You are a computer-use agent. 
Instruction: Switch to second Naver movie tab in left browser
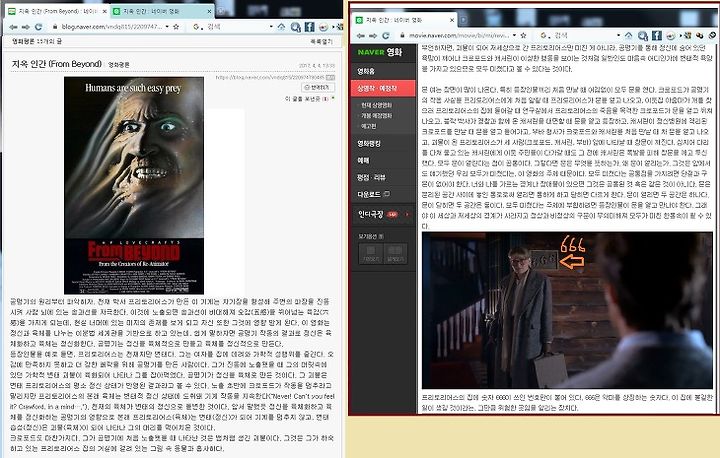(163, 11)
